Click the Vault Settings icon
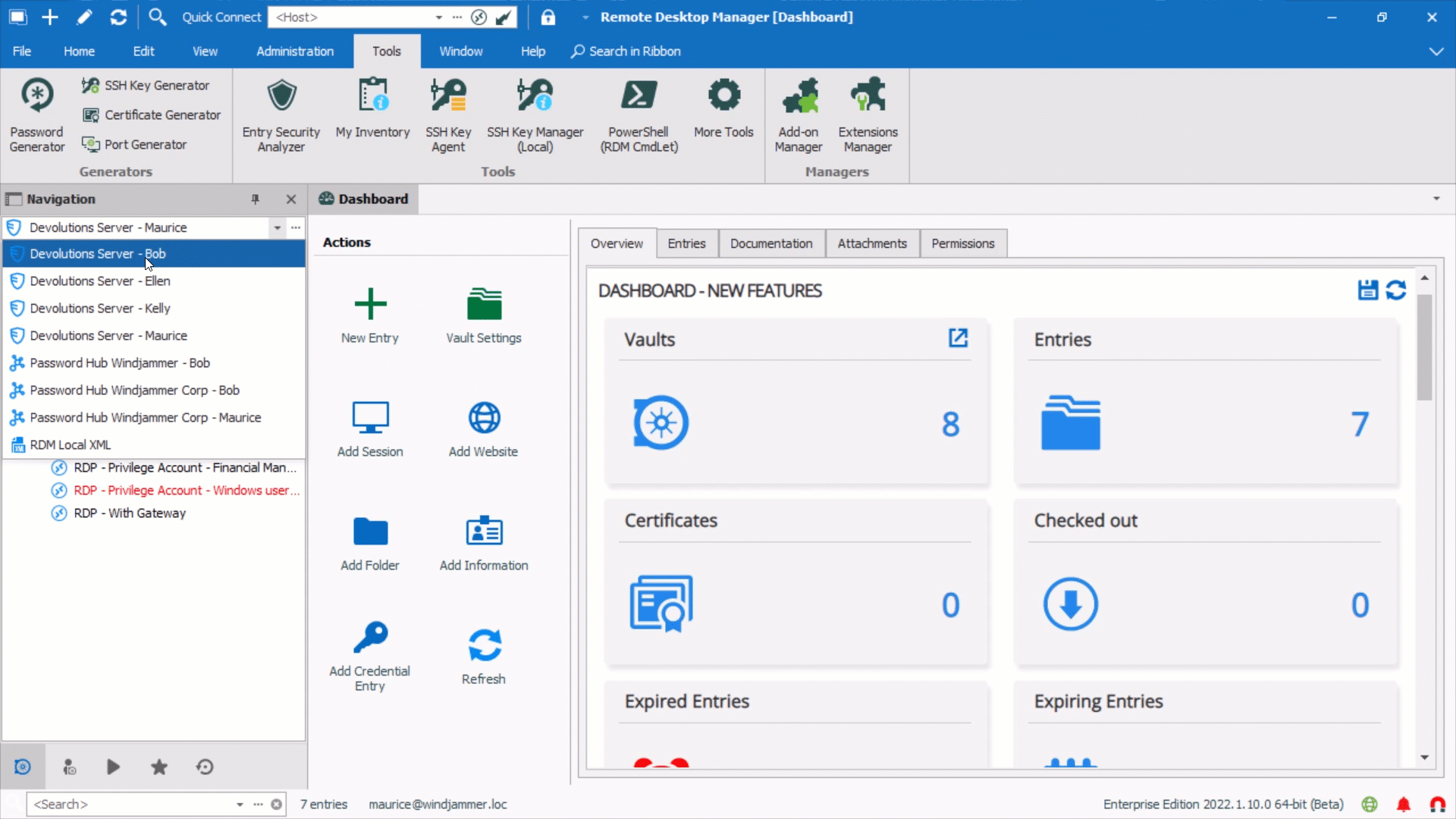 click(x=484, y=305)
